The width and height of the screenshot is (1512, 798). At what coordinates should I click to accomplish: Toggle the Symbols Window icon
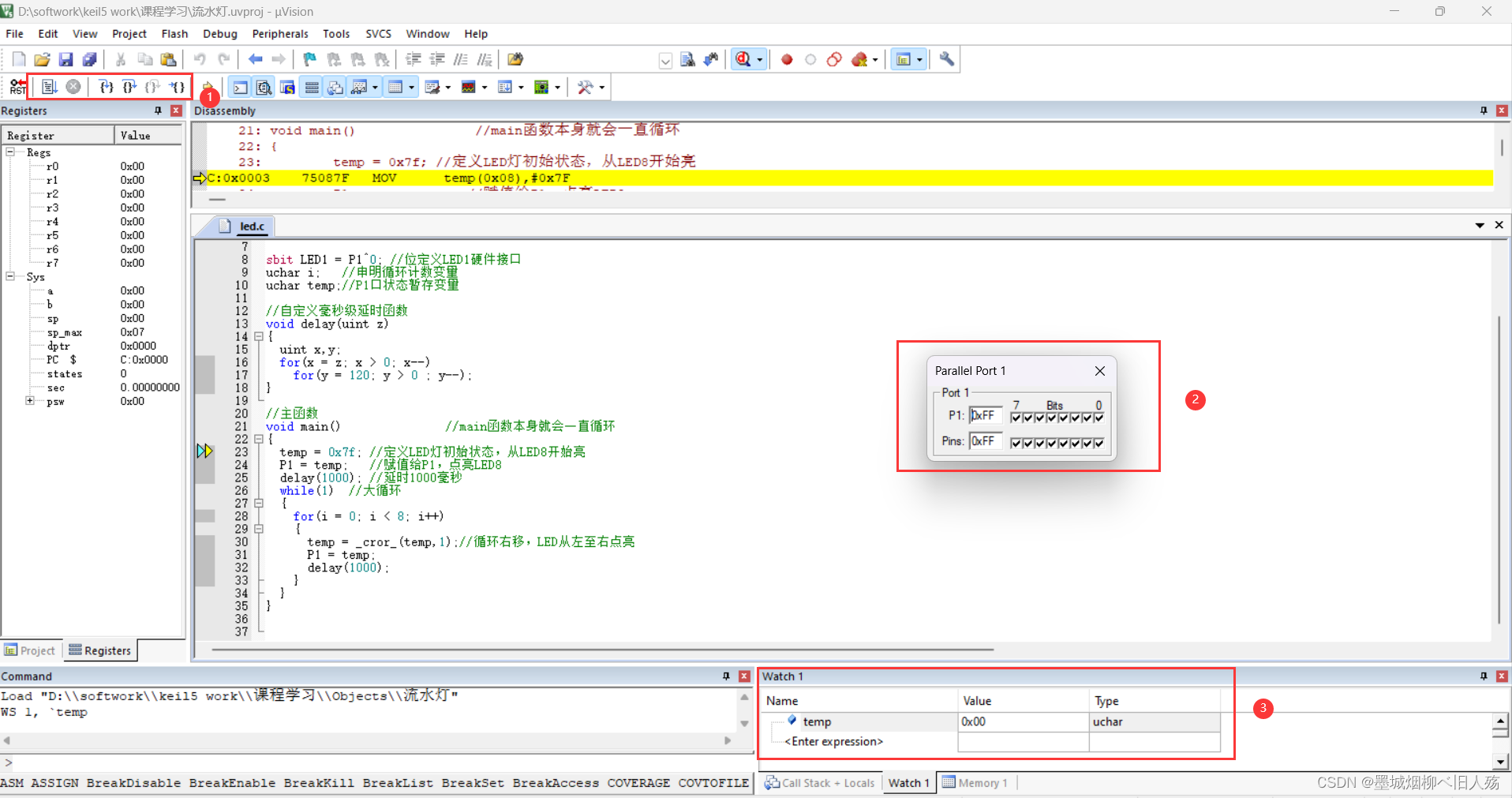[x=287, y=88]
